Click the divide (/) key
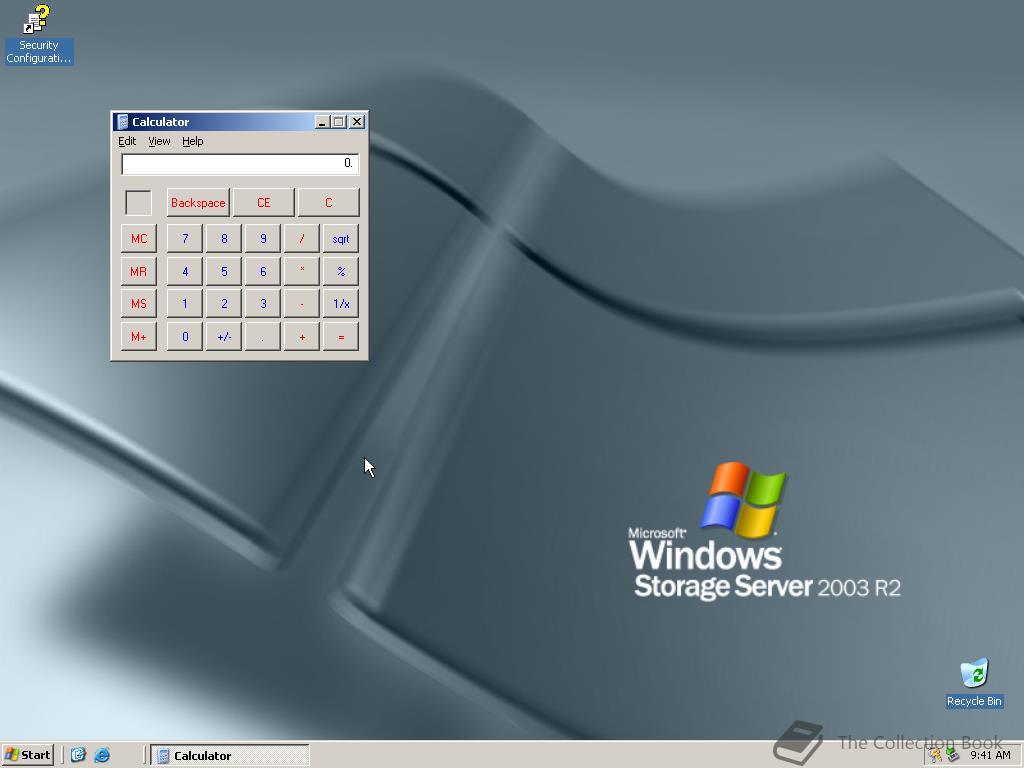Image resolution: width=1024 pixels, height=768 pixels. click(302, 238)
